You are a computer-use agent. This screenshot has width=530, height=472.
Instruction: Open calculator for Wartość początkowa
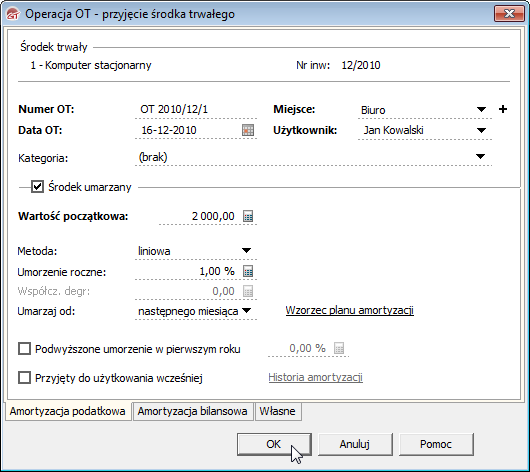pos(248,216)
